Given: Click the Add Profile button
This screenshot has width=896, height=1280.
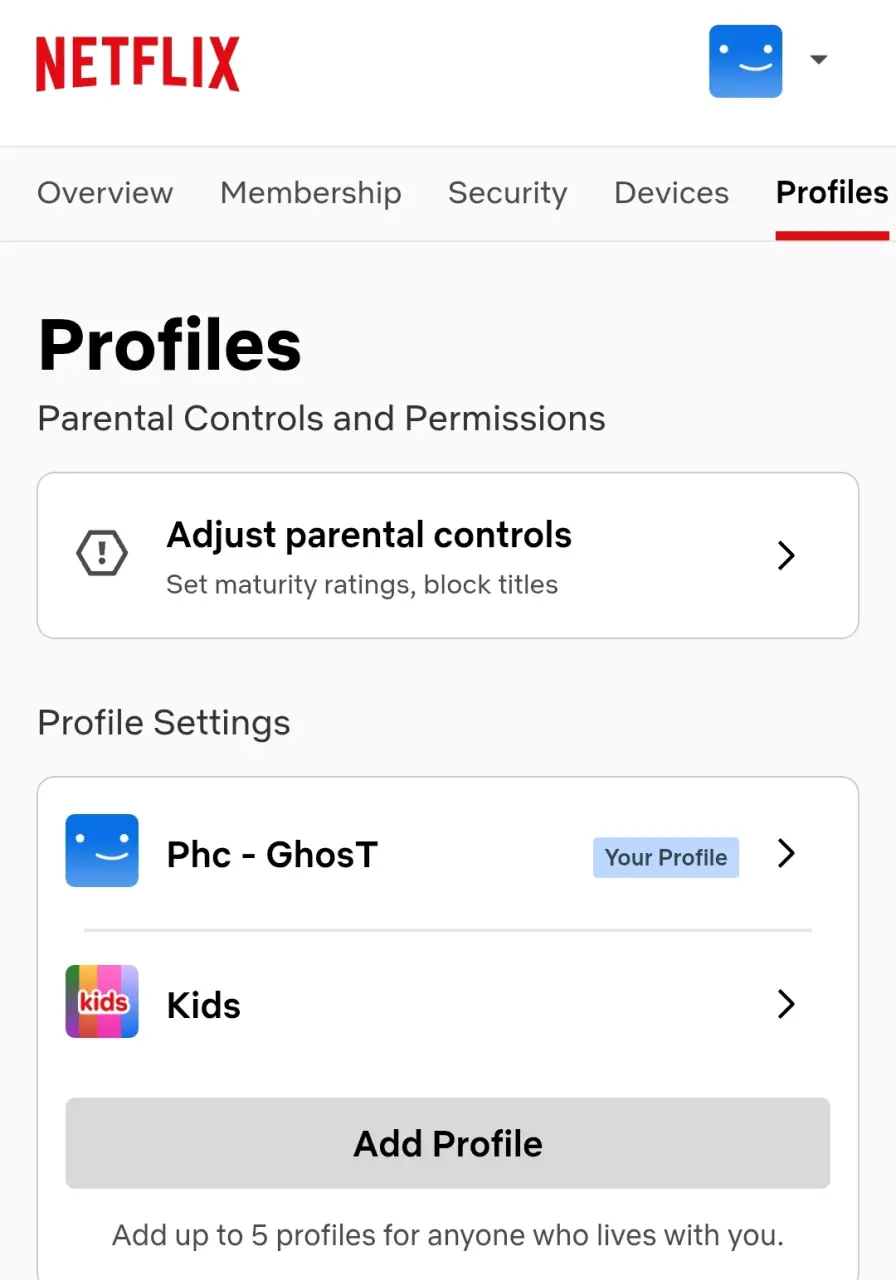Looking at the screenshot, I should pos(448,1143).
